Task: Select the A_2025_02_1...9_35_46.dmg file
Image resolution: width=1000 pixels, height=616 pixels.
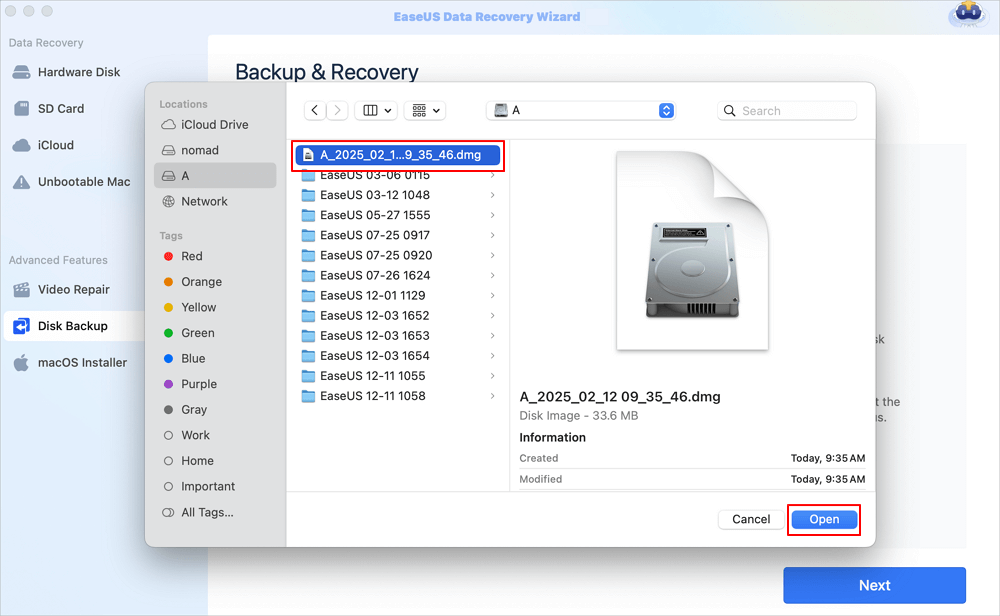Action: (x=398, y=155)
